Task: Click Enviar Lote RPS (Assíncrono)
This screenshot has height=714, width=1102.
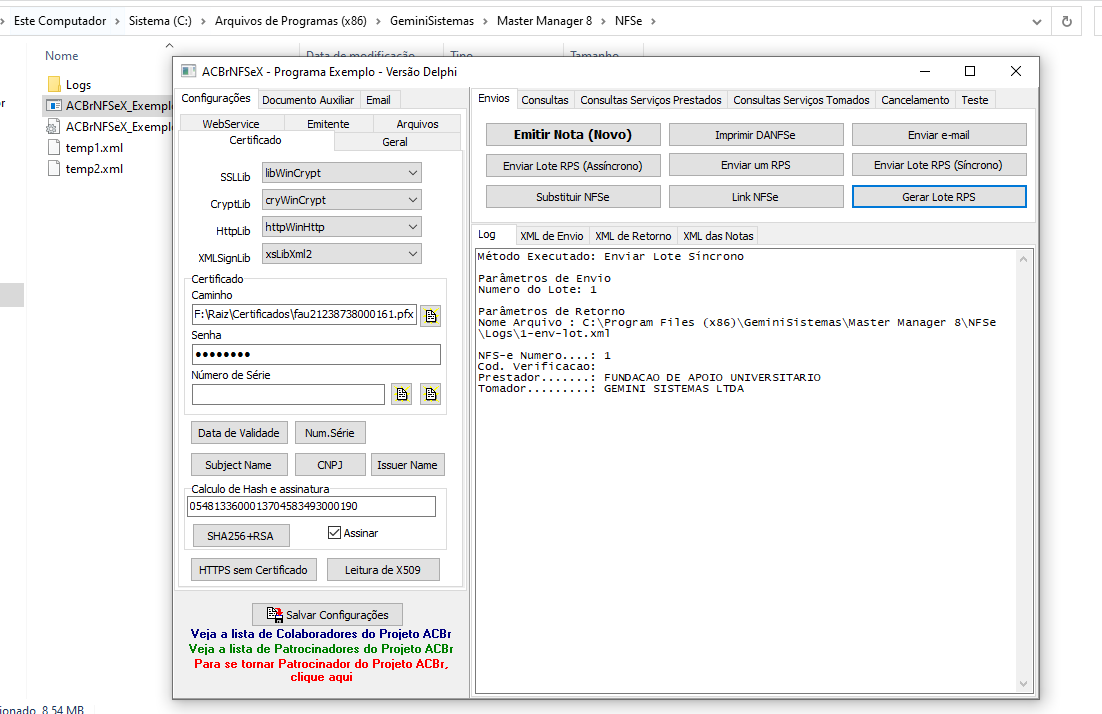Action: coord(573,166)
